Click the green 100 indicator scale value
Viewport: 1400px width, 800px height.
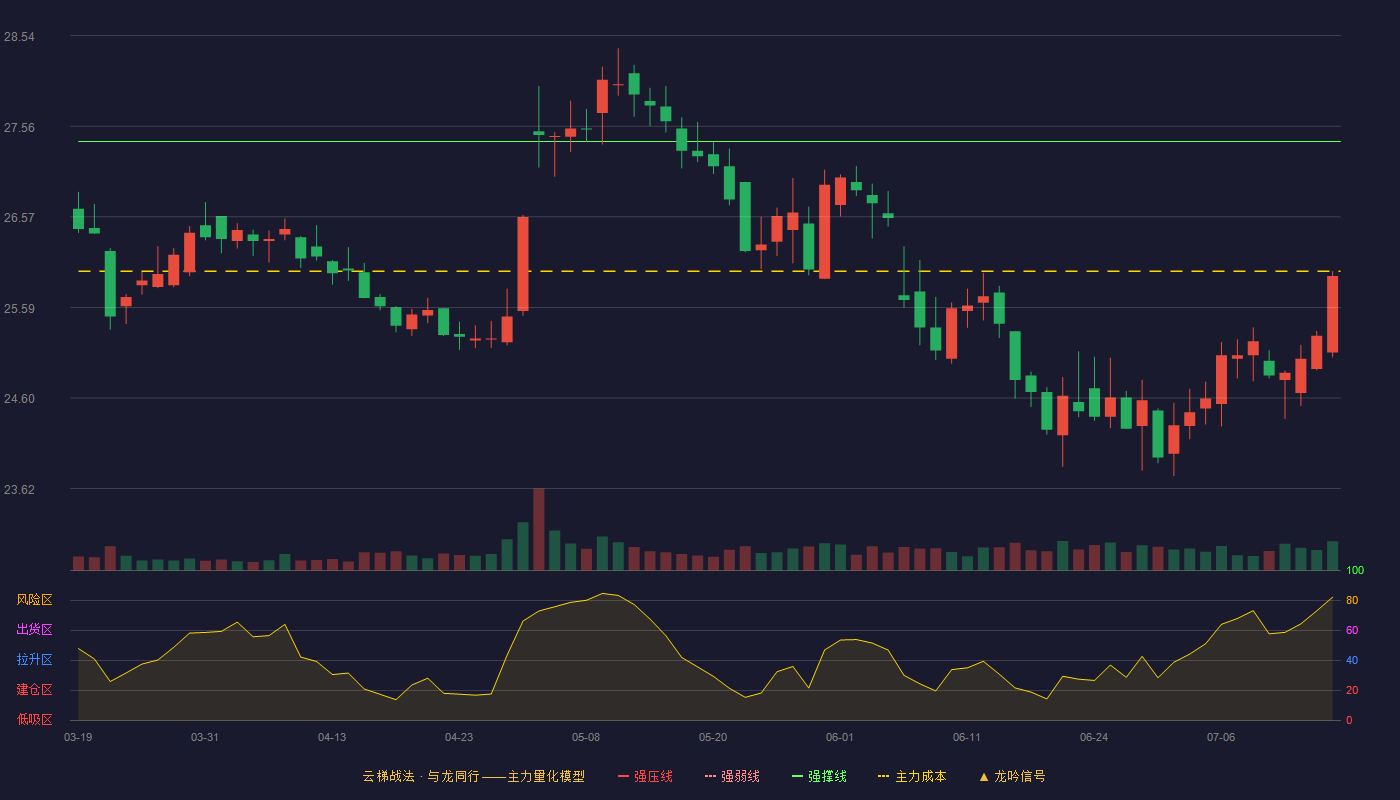pyautogui.click(x=1355, y=571)
